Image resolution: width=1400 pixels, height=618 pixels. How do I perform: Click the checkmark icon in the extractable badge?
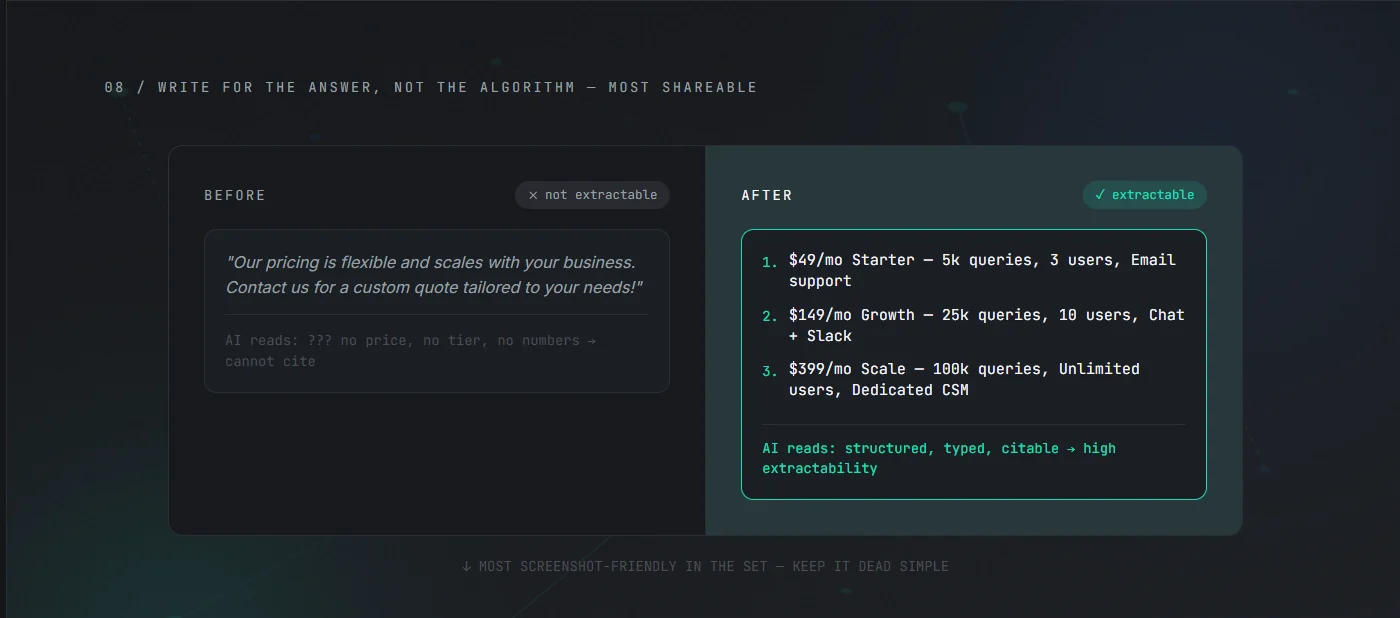point(1100,195)
